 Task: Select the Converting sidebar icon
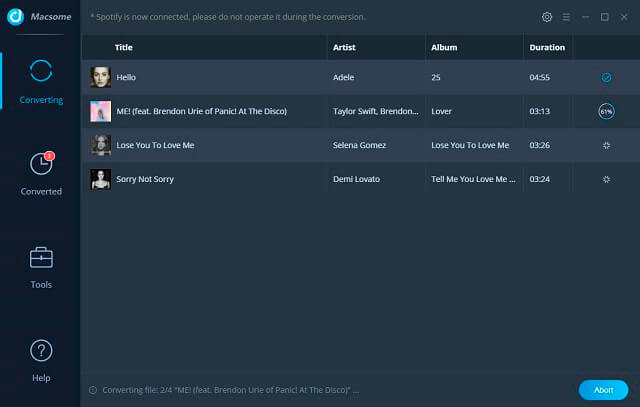tap(41, 71)
